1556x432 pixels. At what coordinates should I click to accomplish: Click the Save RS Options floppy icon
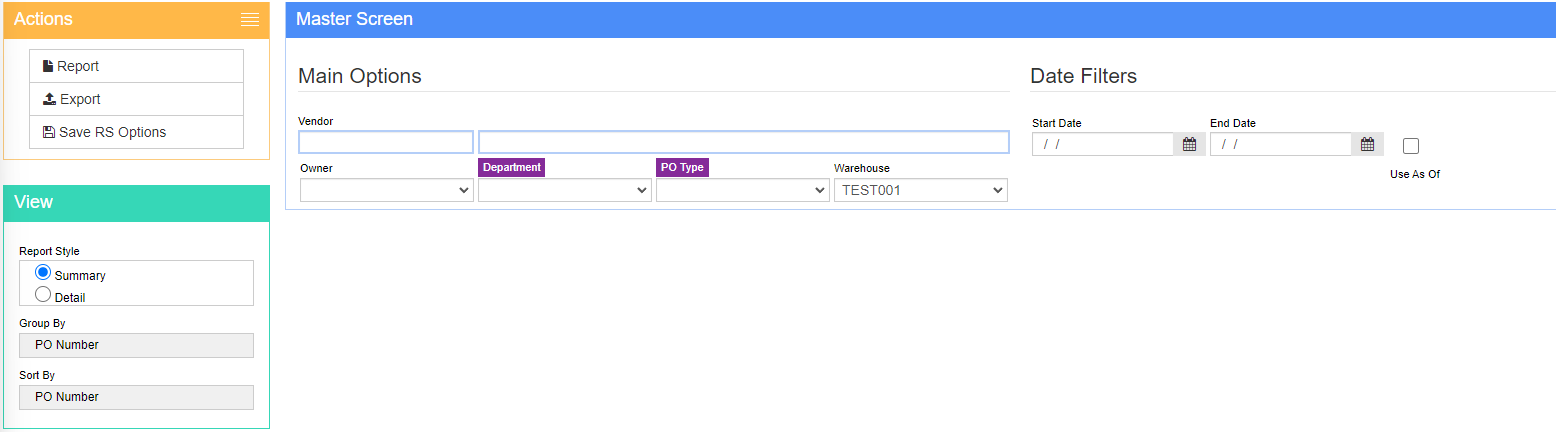[49, 132]
